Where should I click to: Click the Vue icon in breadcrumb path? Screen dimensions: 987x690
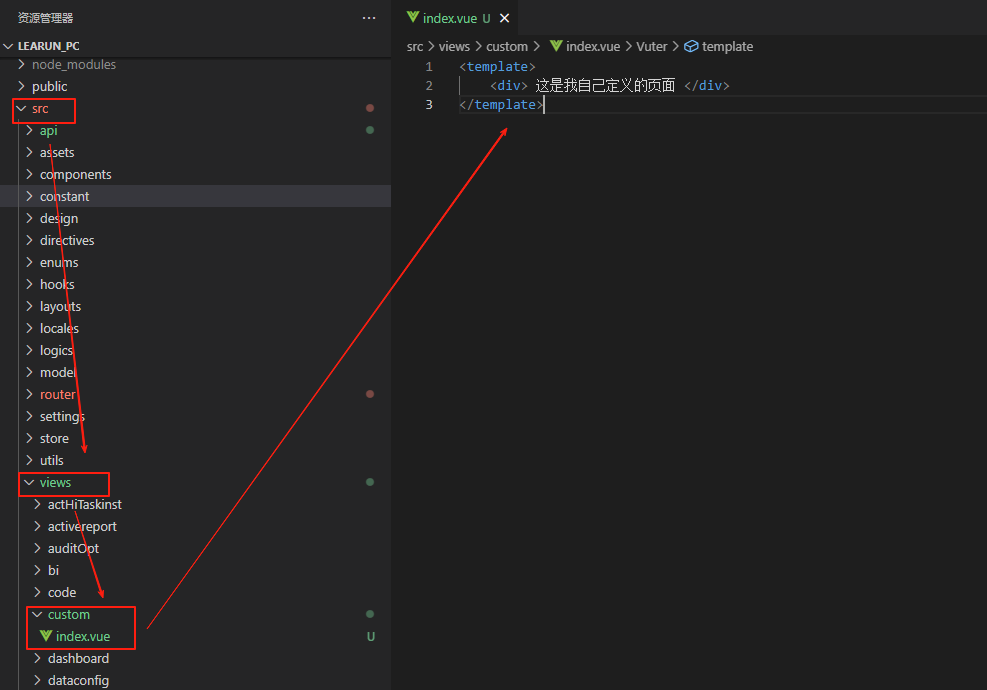[555, 46]
